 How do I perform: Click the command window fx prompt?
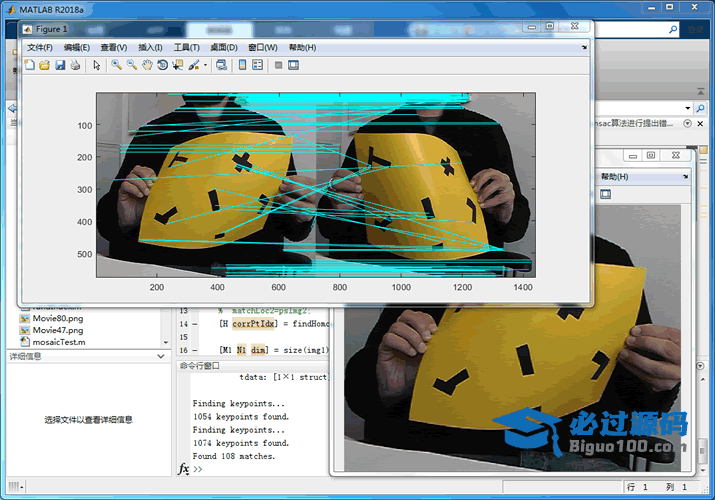(184, 469)
